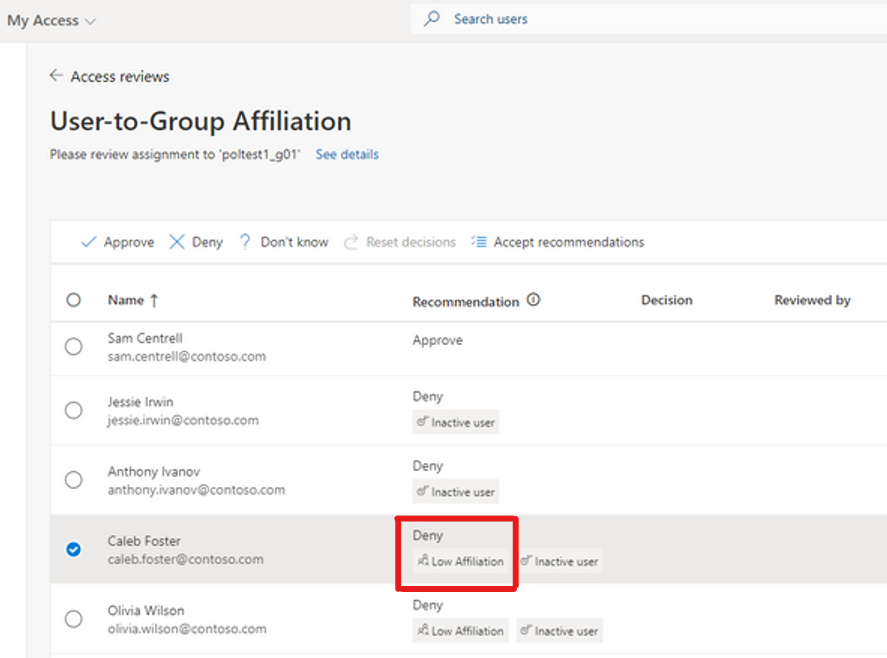The width and height of the screenshot is (887, 658).
Task: Click the Reset decisions icon
Action: point(351,242)
